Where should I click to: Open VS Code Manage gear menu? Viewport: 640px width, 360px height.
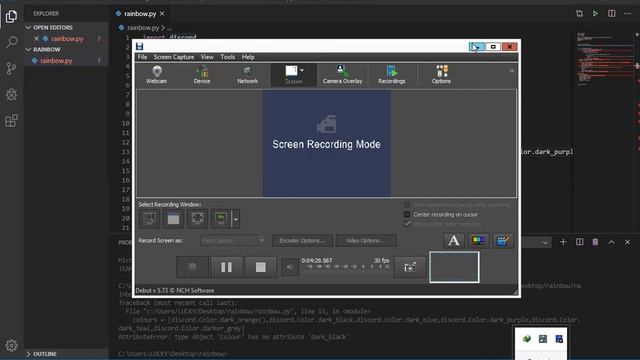pos(11,345)
